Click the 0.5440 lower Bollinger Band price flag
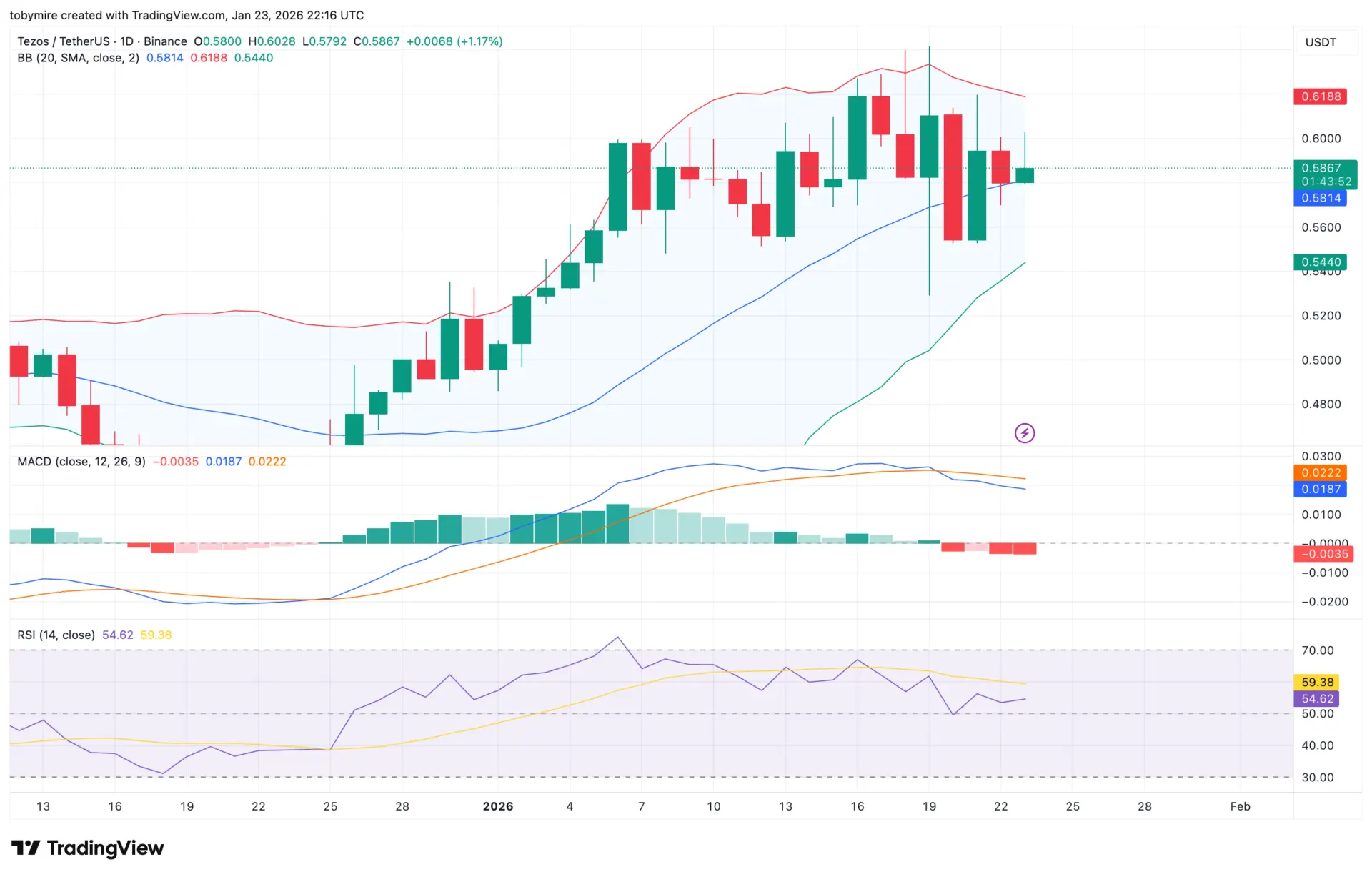The height and width of the screenshot is (877, 1372). tap(1320, 262)
